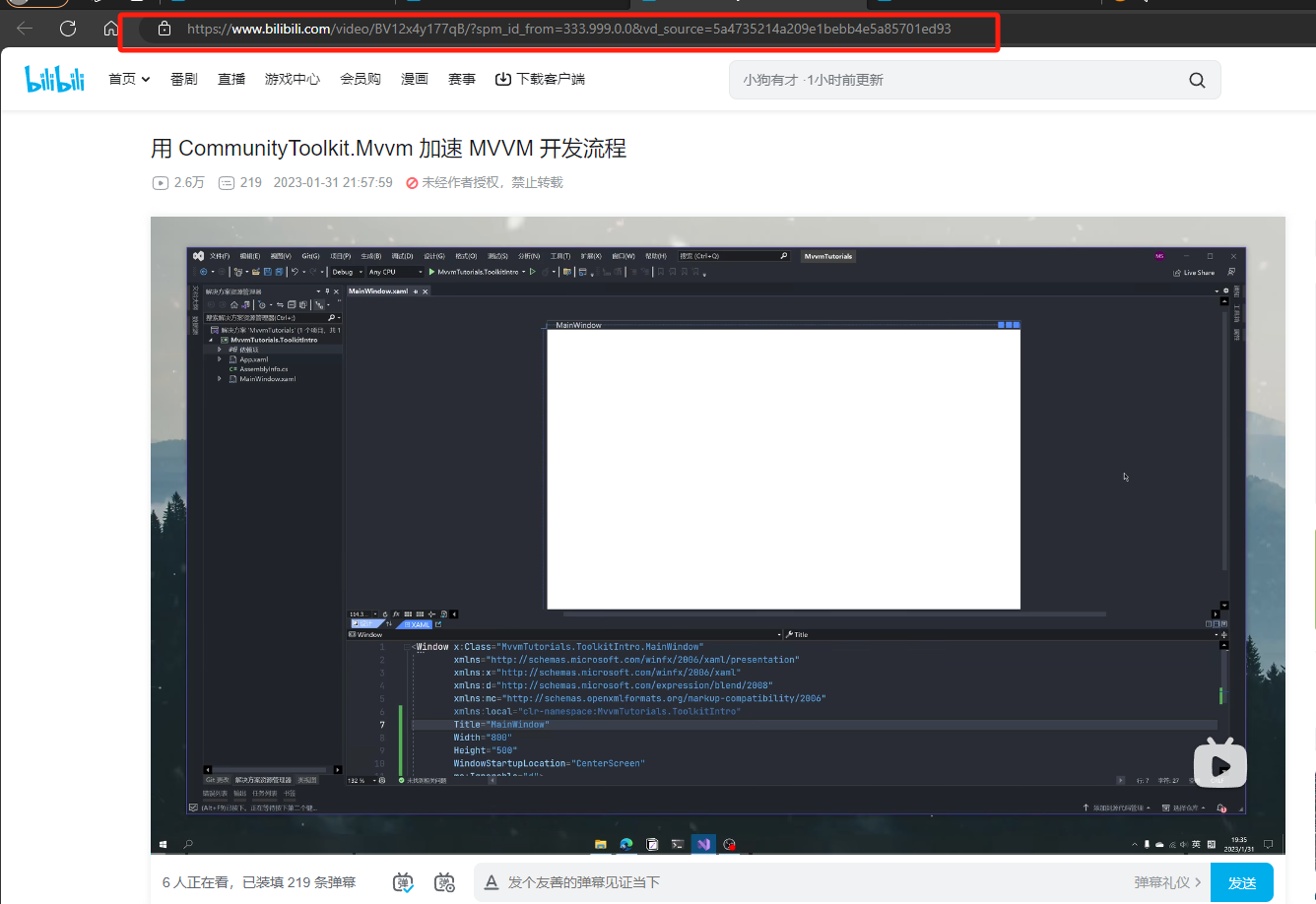Click the Visual Studio icon in the video's taskbar
The height and width of the screenshot is (904, 1316).
point(703,844)
